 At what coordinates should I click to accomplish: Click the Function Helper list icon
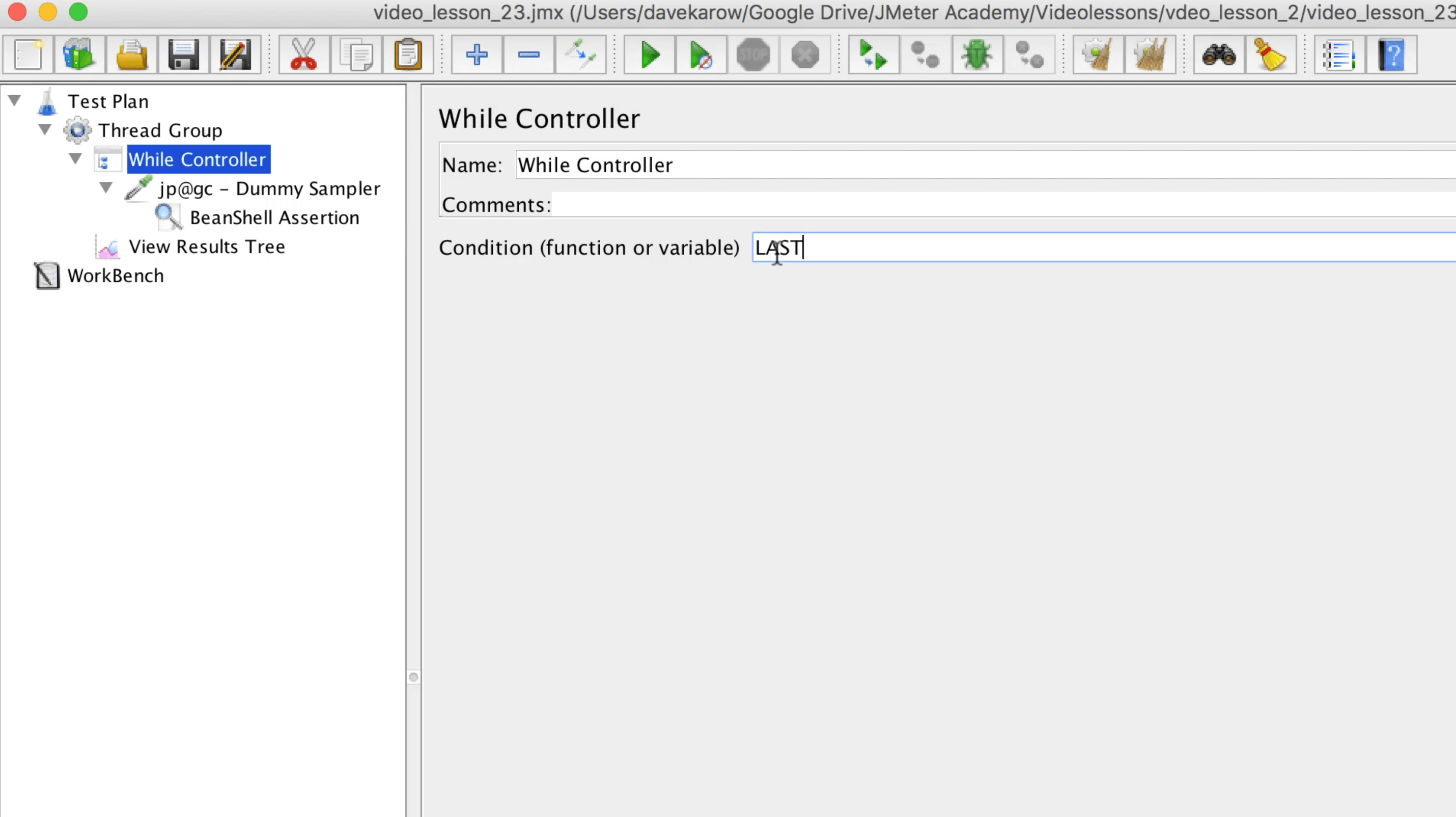(1339, 55)
